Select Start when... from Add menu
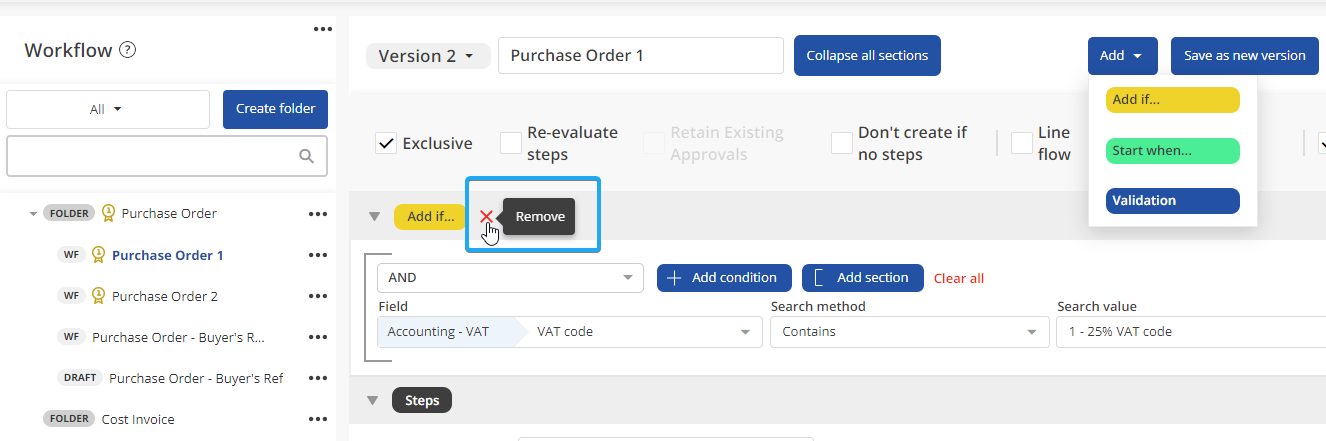The width and height of the screenshot is (1326, 441). pyautogui.click(x=1172, y=151)
